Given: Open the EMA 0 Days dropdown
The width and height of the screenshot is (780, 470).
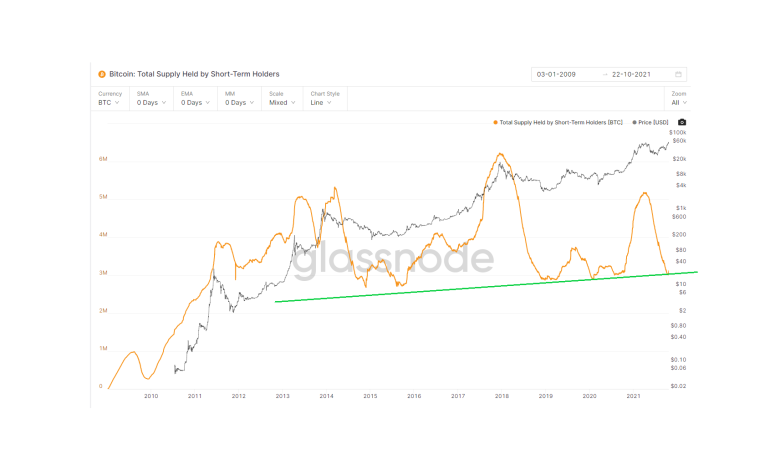Looking at the screenshot, I should point(197,102).
